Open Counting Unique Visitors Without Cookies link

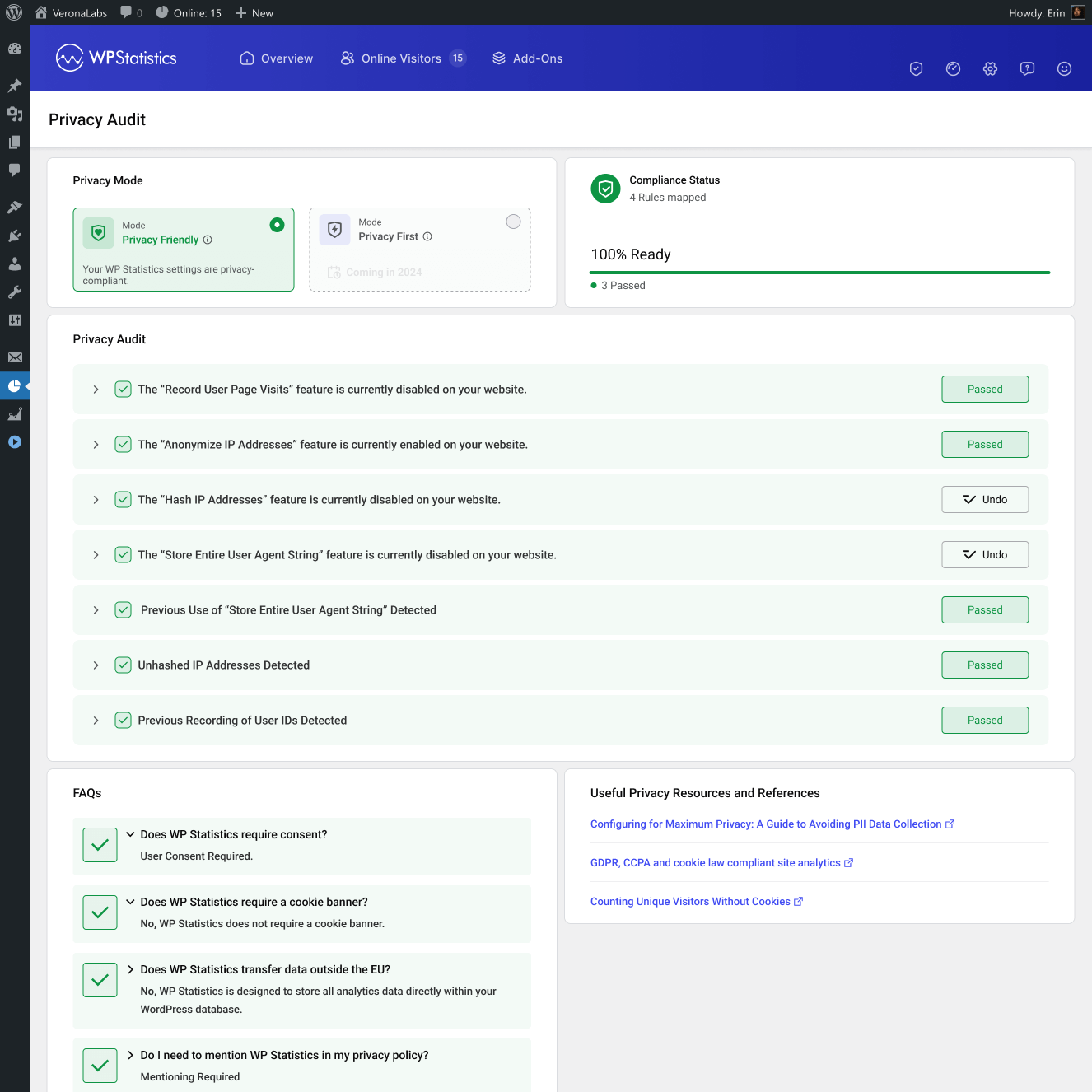(697, 902)
